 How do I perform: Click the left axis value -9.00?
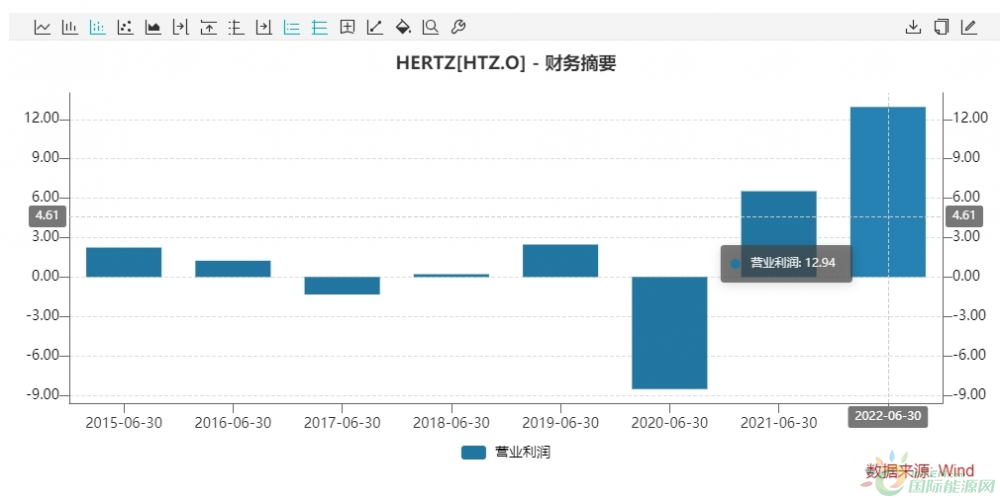click(43, 395)
